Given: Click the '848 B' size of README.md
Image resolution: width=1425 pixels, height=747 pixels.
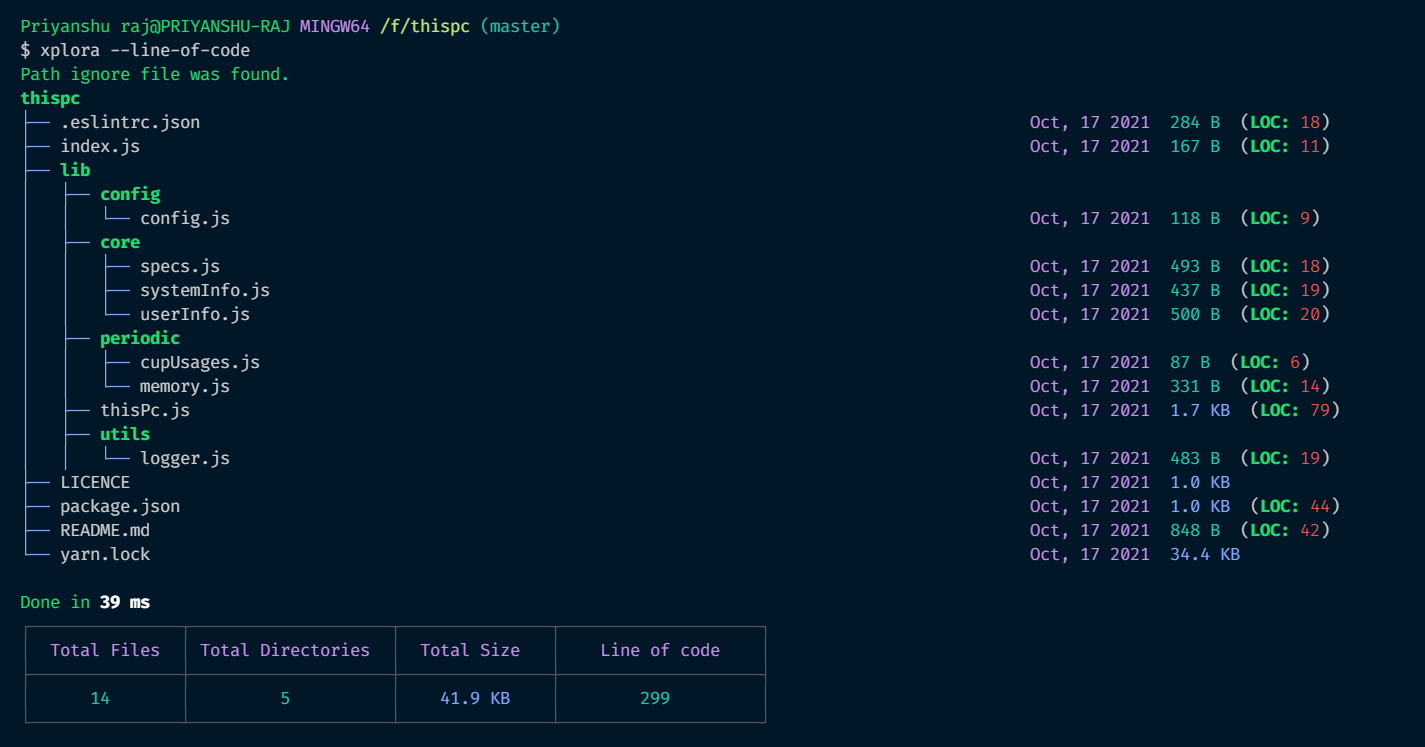Looking at the screenshot, I should 1195,530.
